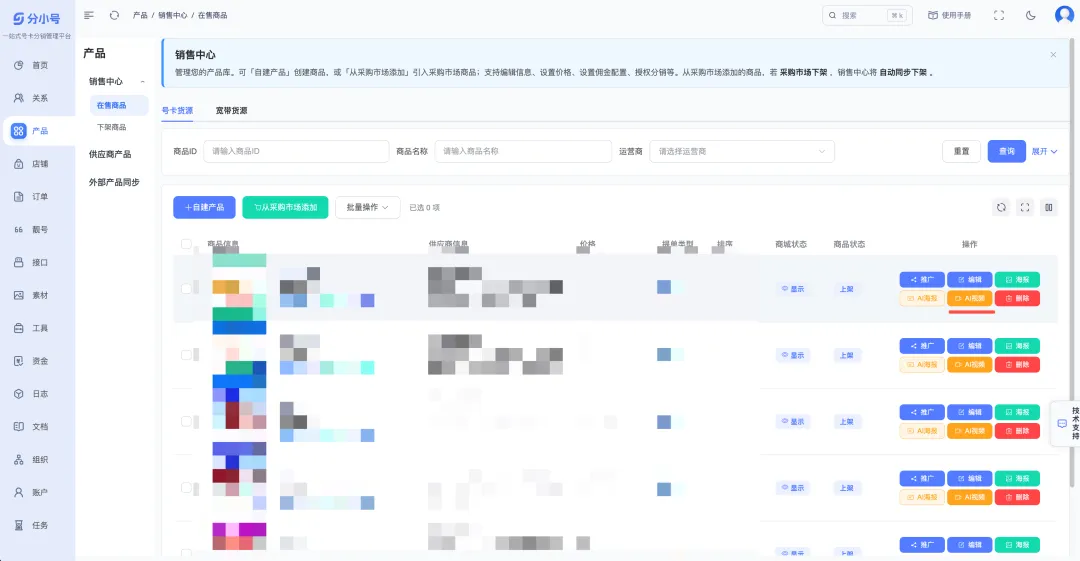Open the 账户 section
The height and width of the screenshot is (561, 1080).
click(x=38, y=492)
